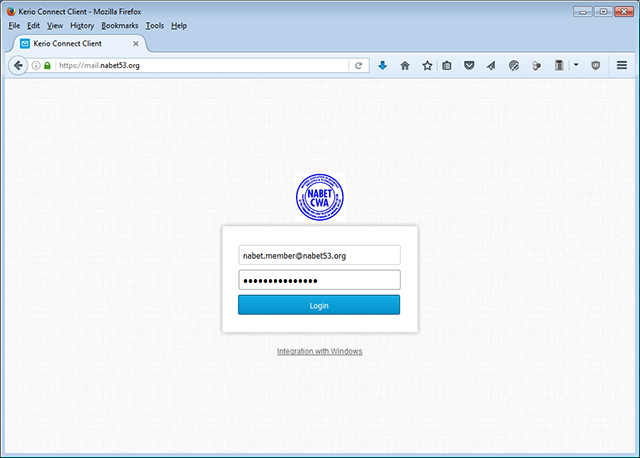The image size is (640, 458).
Task: Bookmark this page with the star icon
Action: tap(427, 65)
